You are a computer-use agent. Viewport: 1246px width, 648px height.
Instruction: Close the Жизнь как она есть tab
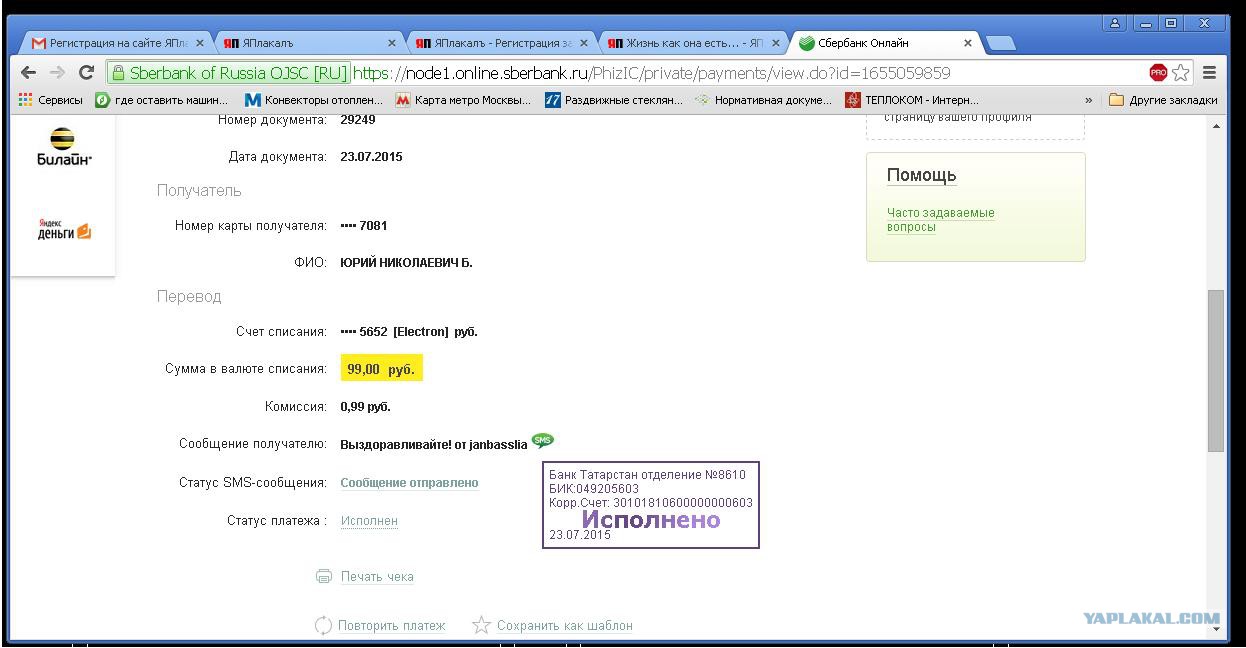click(776, 43)
